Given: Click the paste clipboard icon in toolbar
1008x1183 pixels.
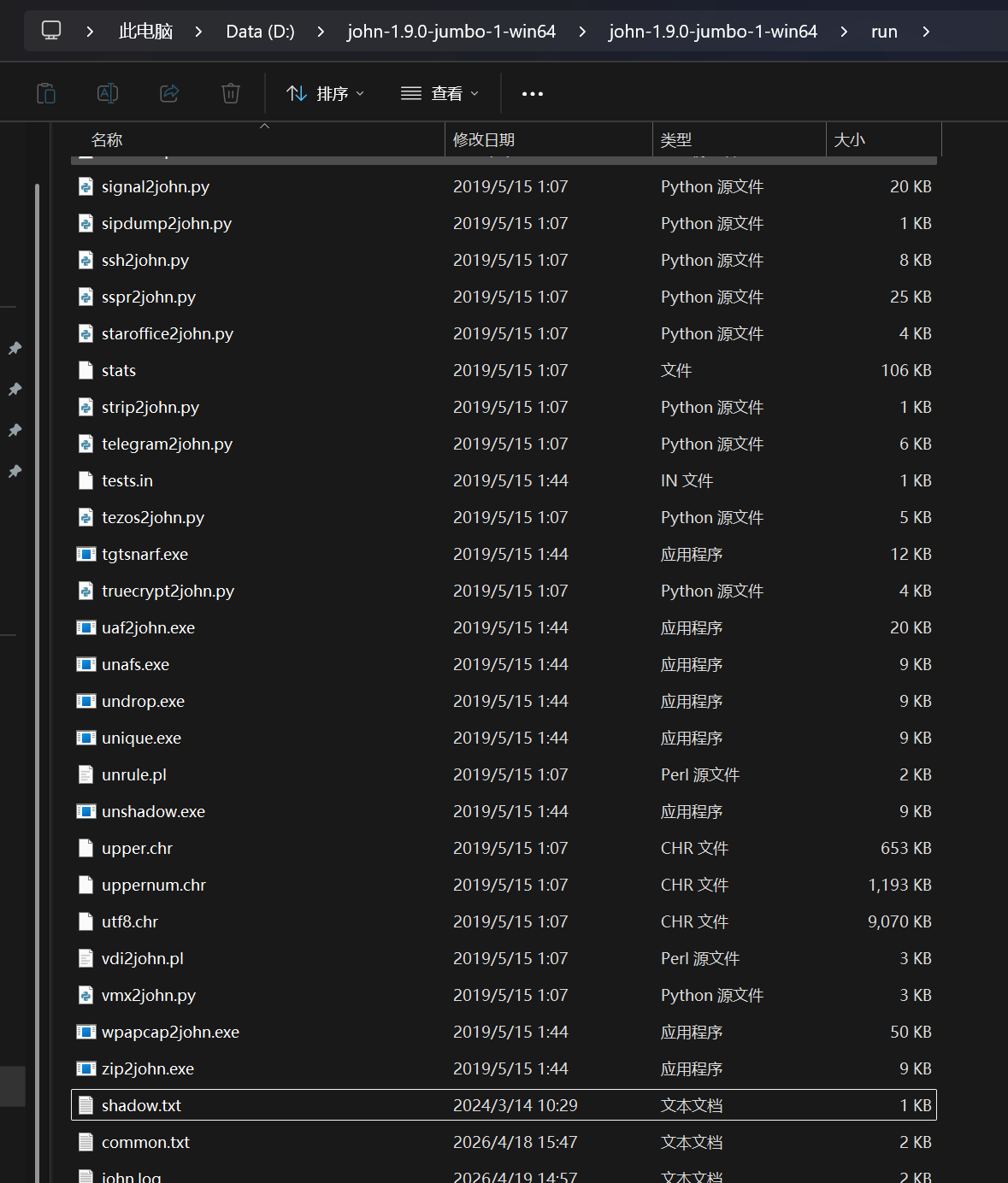Looking at the screenshot, I should [x=46, y=93].
